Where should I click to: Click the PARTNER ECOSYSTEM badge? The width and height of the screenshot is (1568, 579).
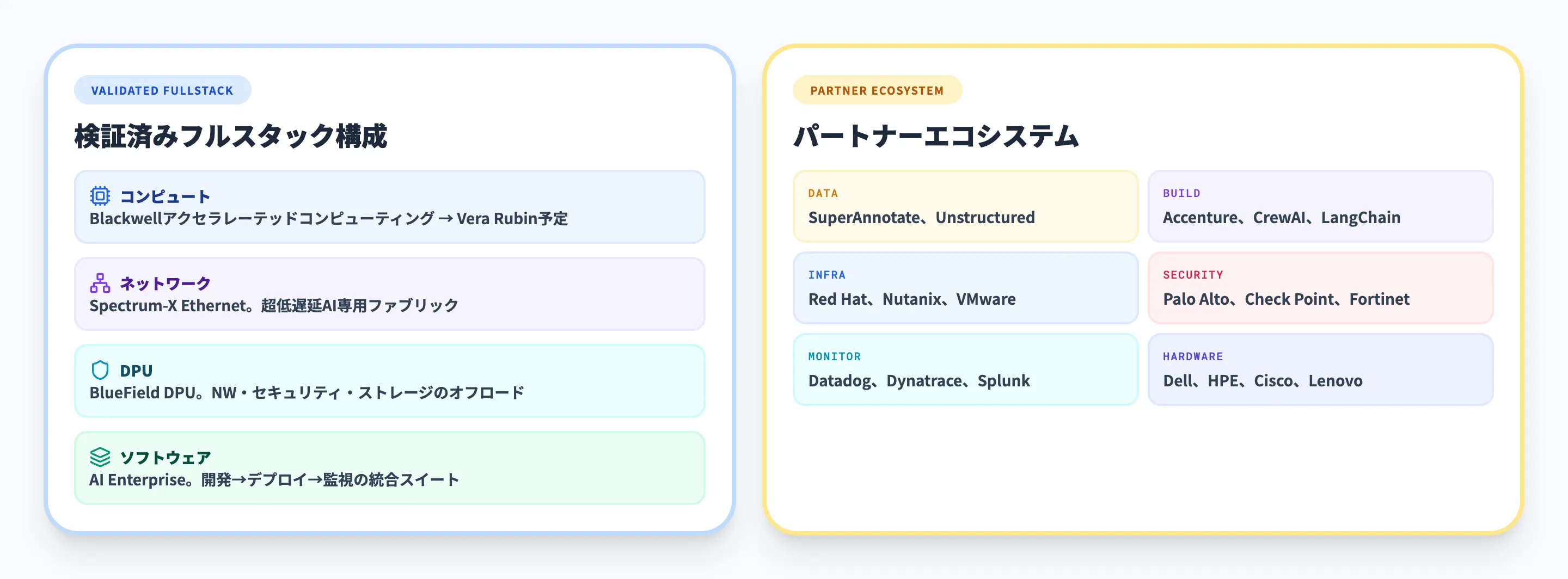(877, 90)
